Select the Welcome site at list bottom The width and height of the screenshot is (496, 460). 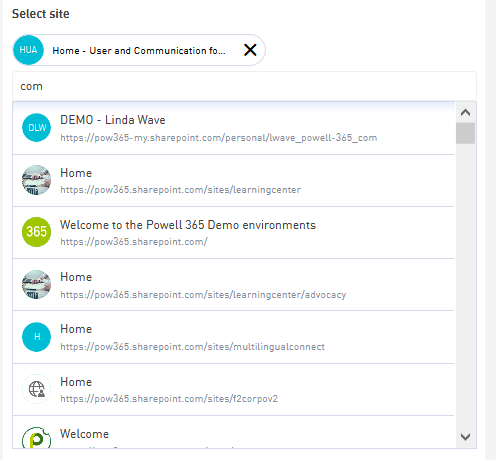click(233, 432)
